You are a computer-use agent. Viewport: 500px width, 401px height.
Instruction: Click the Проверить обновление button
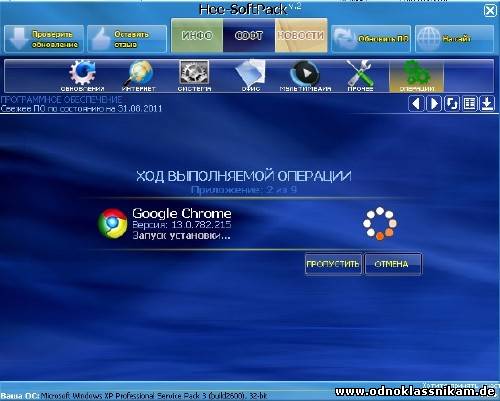click(x=44, y=39)
